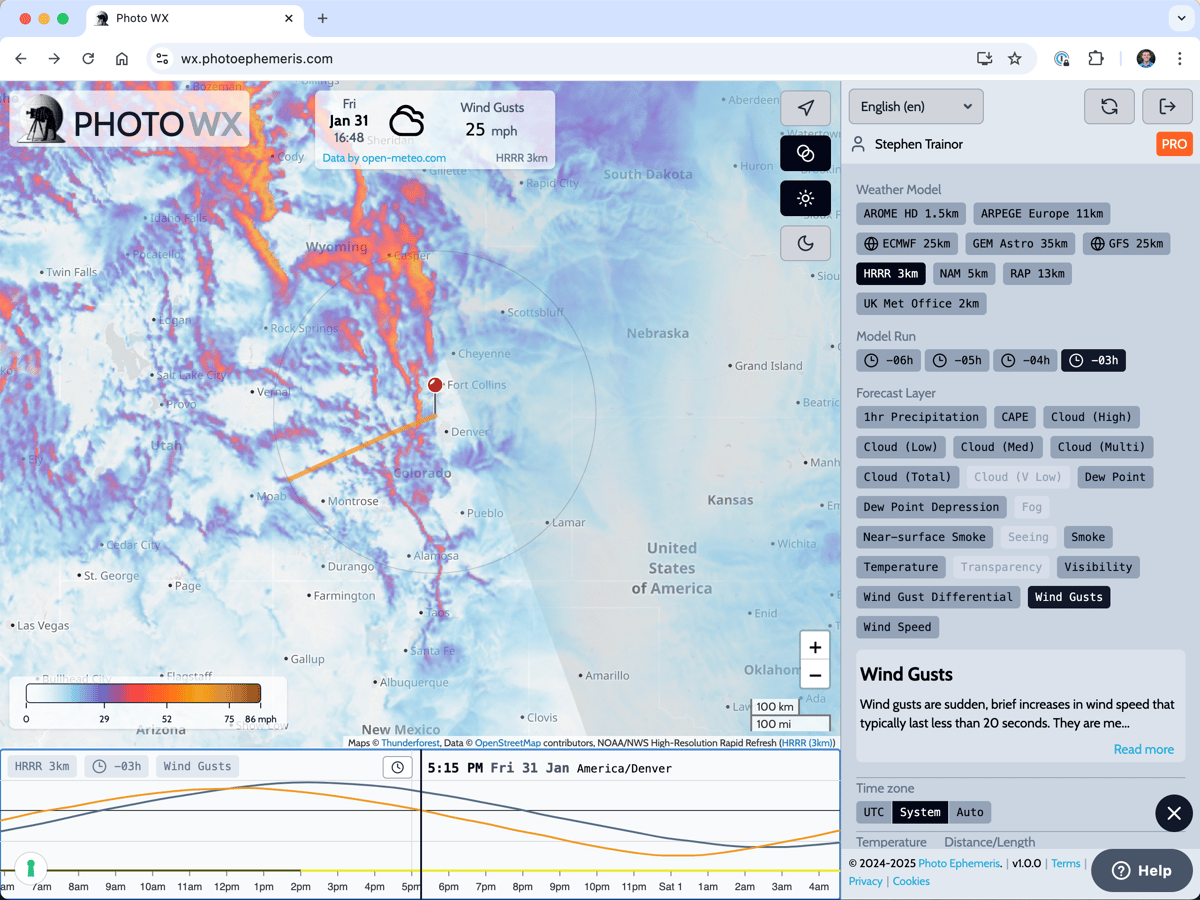Select the Cloud (Total) forecast layer
Image resolution: width=1200 pixels, height=900 pixels.
908,477
